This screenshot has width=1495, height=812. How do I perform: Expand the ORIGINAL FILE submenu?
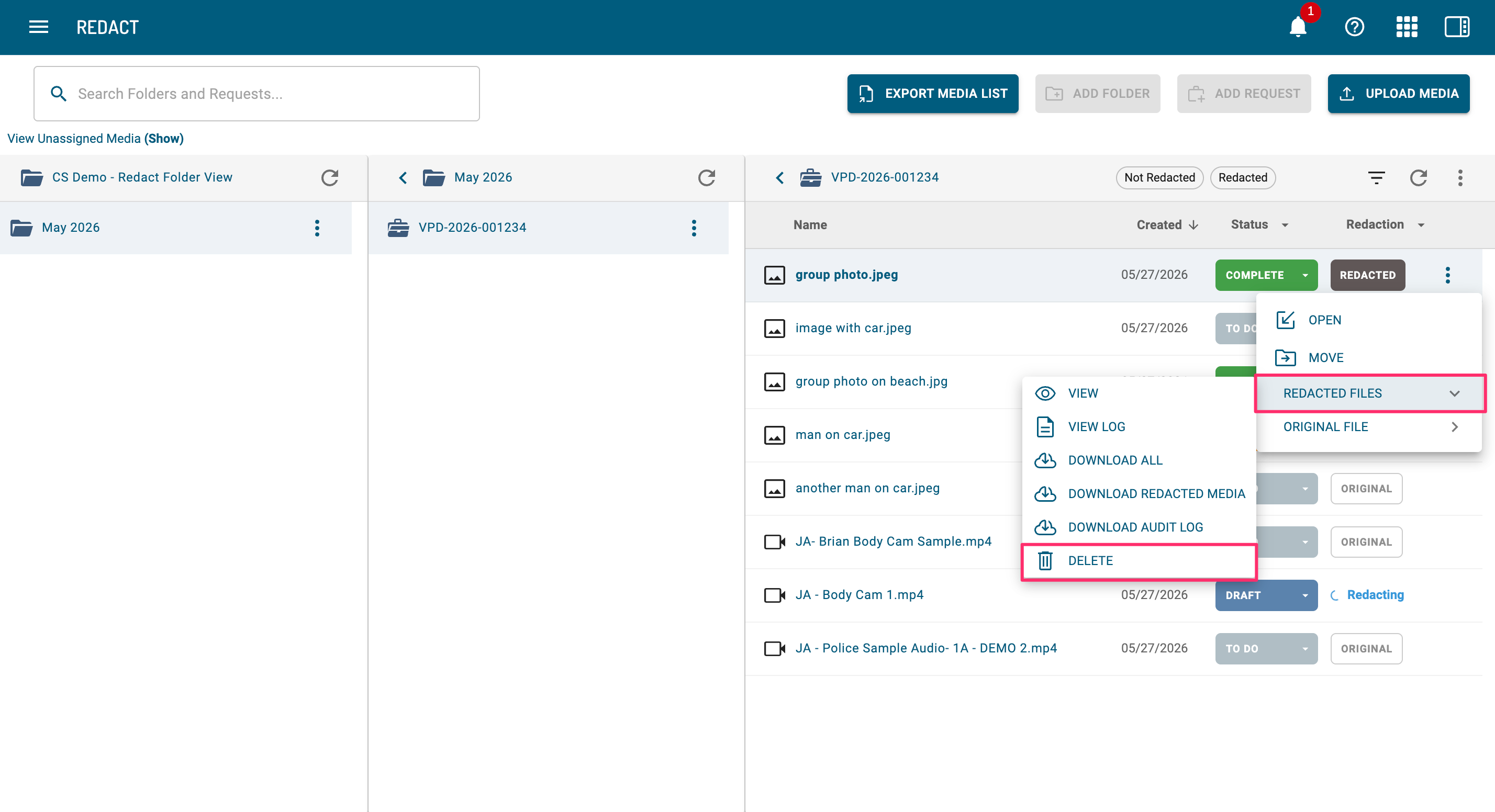coord(1370,427)
